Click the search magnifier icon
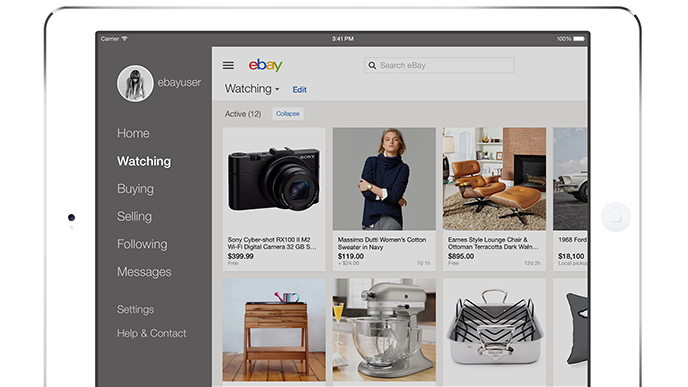Screen dimensions: 688x387 click(372, 65)
